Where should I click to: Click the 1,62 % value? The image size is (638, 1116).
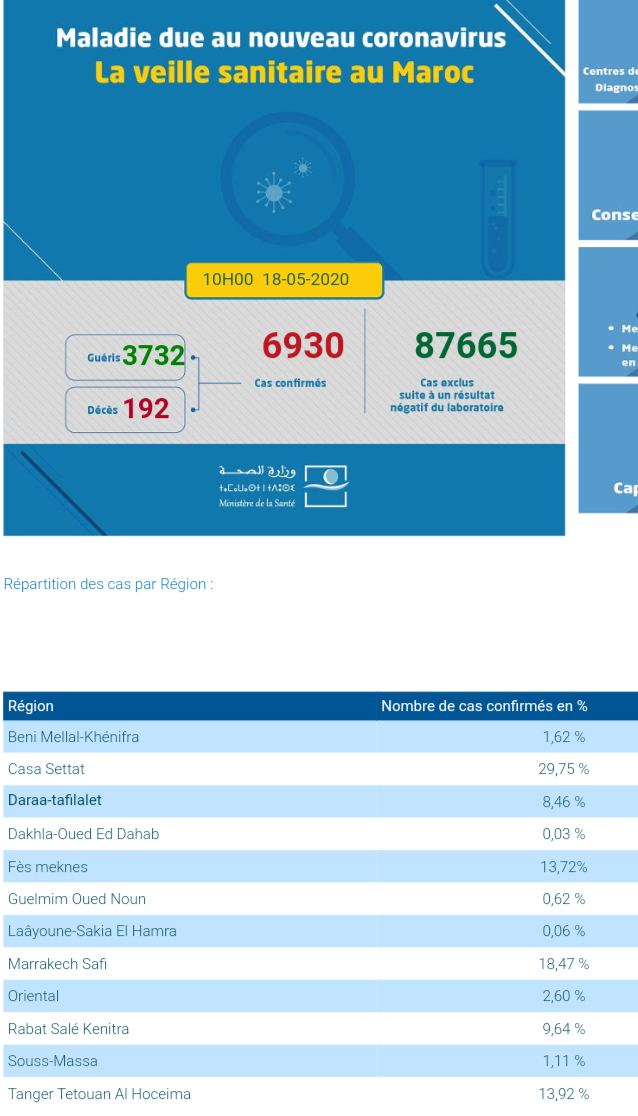(563, 737)
